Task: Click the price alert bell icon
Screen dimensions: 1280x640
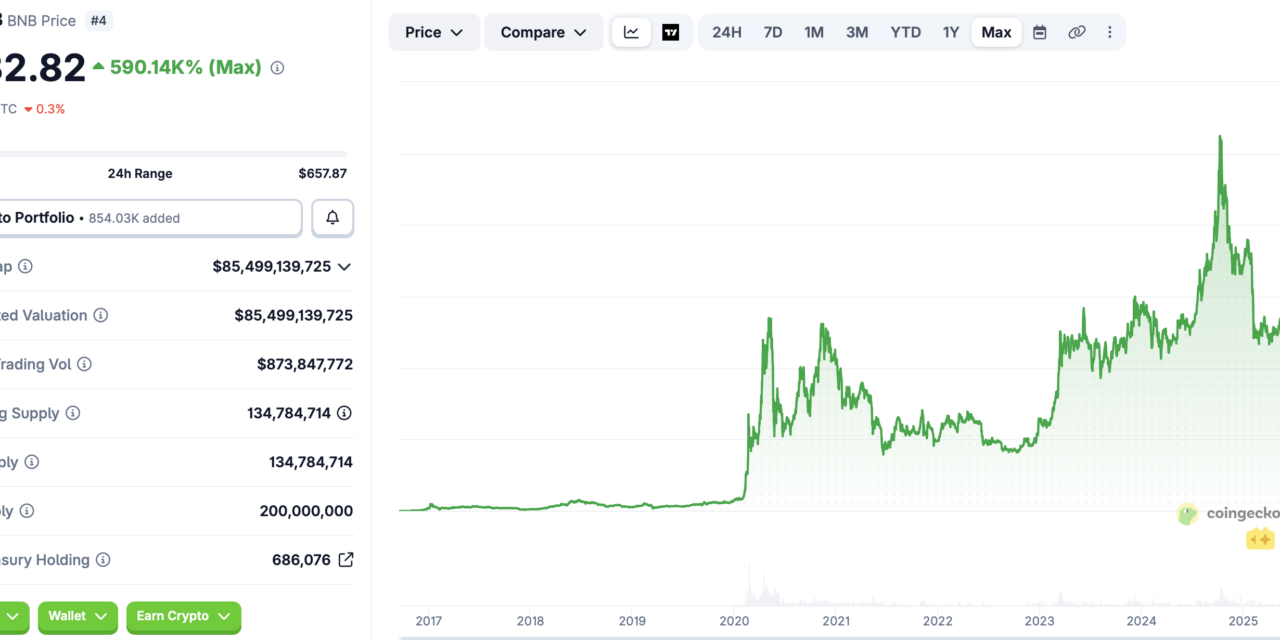Action: (x=333, y=218)
